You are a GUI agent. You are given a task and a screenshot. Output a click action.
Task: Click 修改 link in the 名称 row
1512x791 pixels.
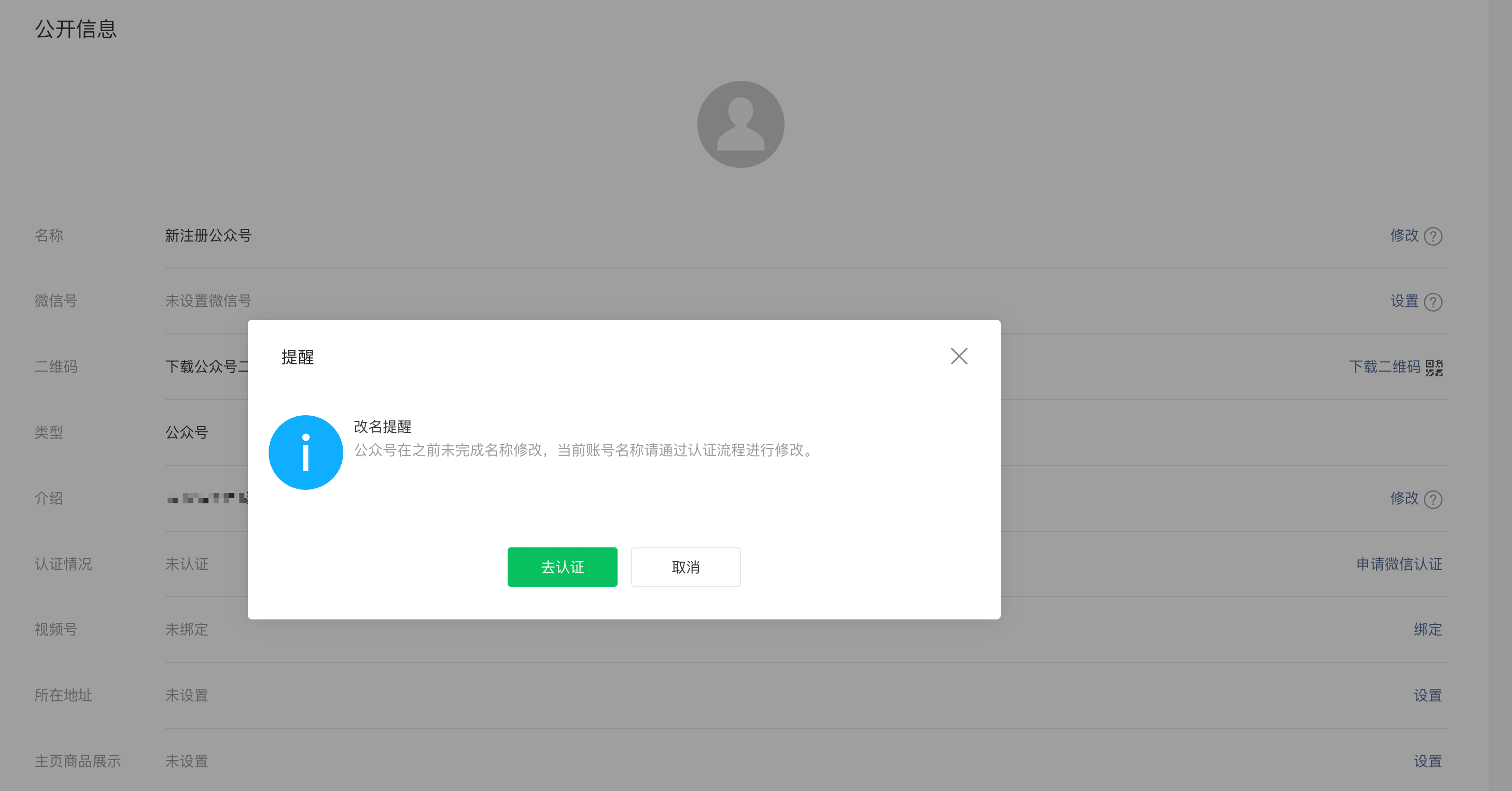[1404, 235]
